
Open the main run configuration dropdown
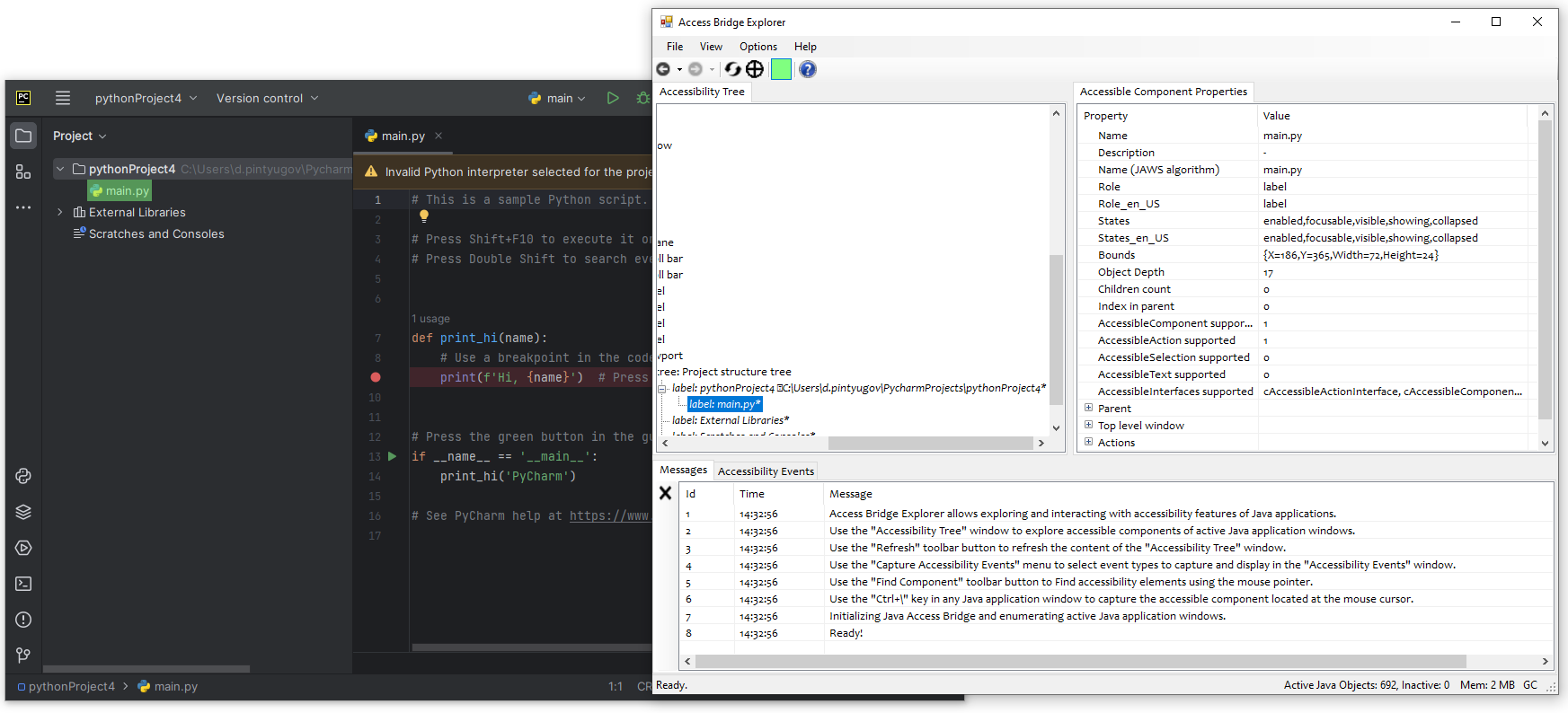click(x=557, y=98)
